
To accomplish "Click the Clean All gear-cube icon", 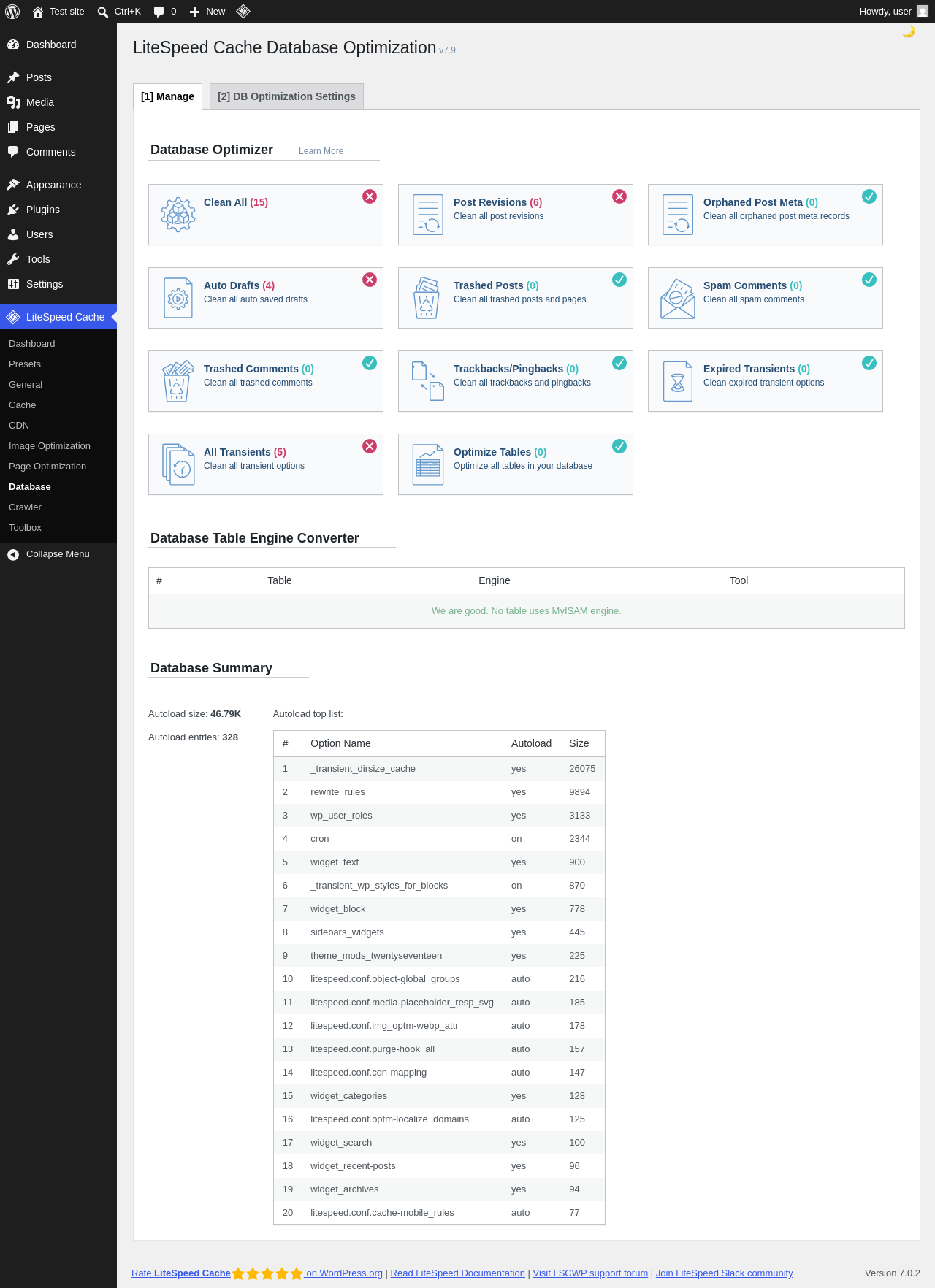I will coord(178,215).
